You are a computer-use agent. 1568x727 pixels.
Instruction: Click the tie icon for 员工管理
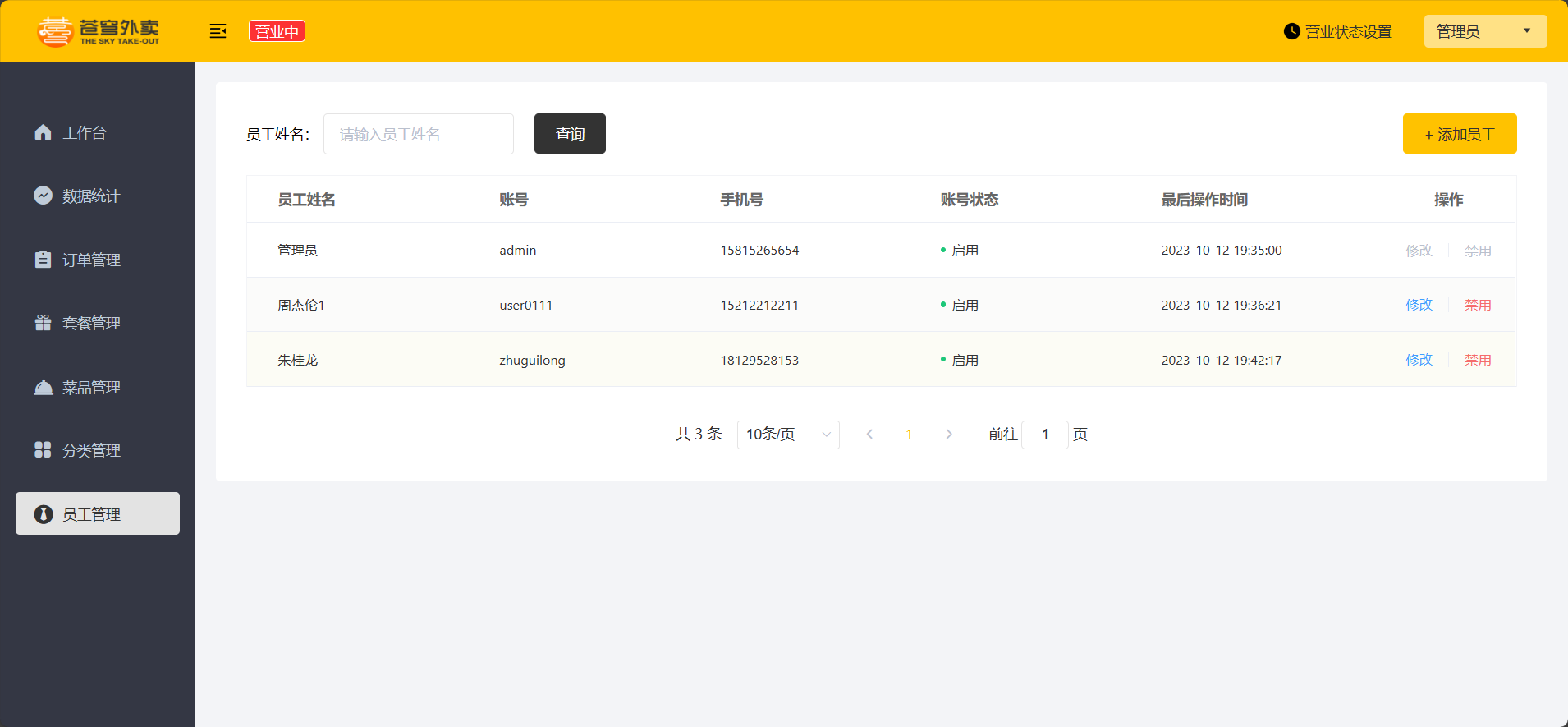(43, 514)
